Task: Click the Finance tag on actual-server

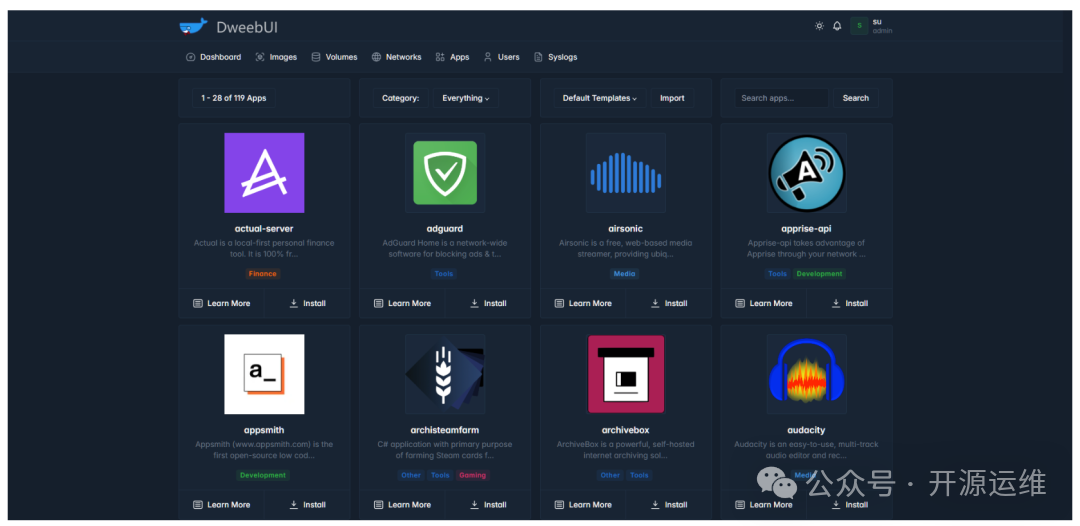Action: pos(263,274)
